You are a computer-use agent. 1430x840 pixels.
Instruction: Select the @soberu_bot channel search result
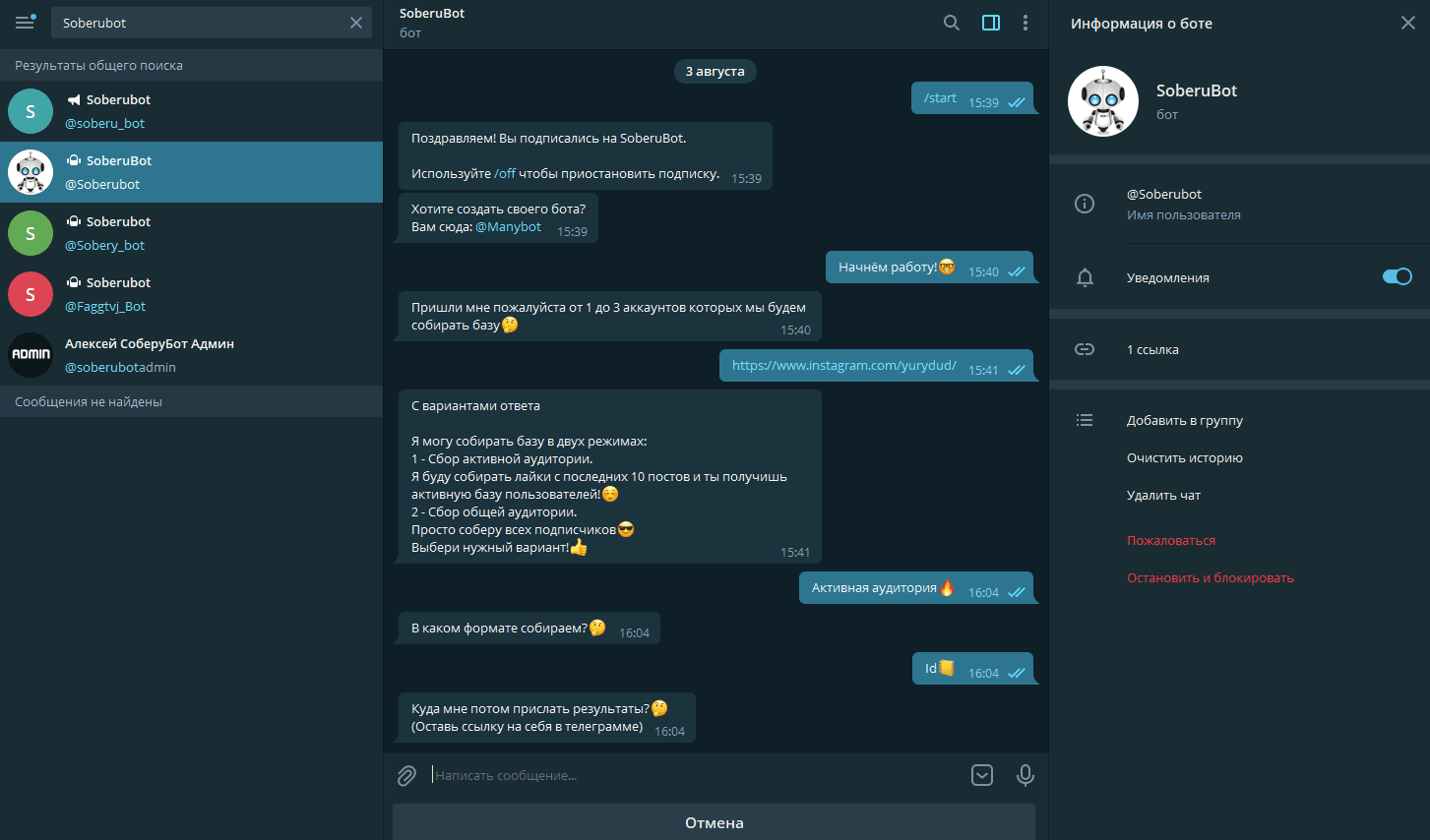pyautogui.click(x=191, y=111)
